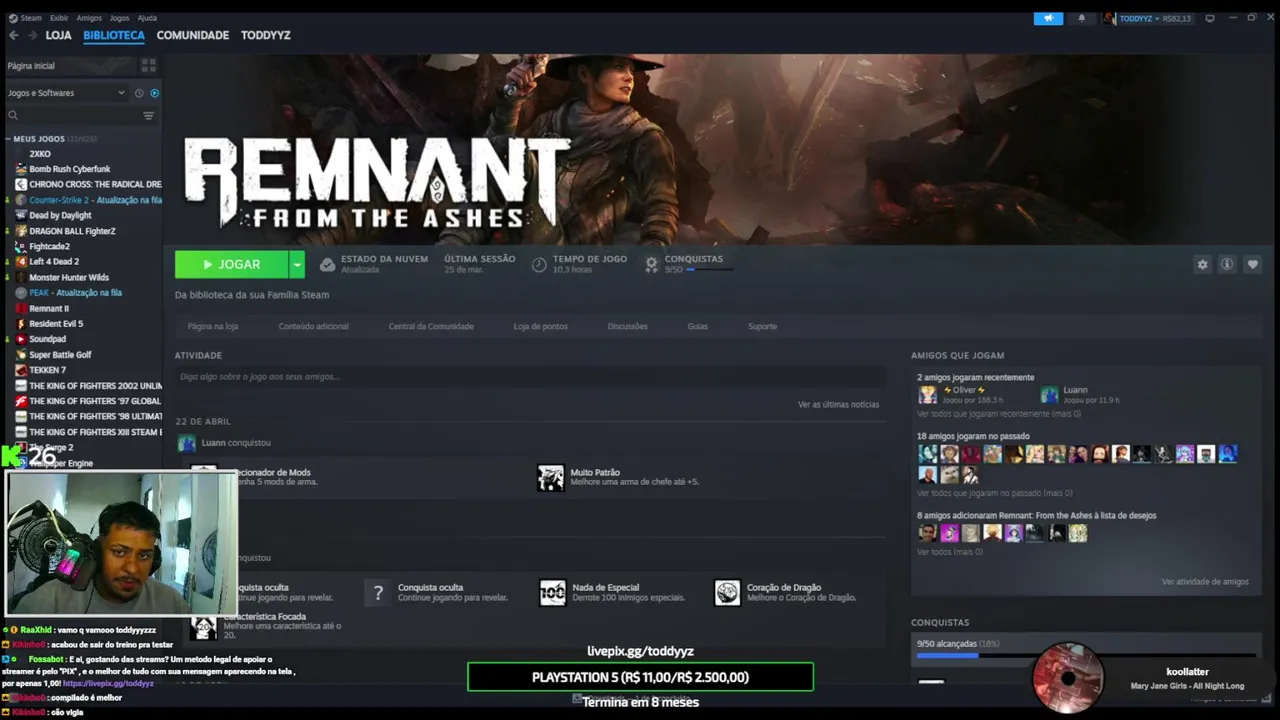Go to the BIBLIOTECA tab
The height and width of the screenshot is (720, 1280).
coord(114,35)
